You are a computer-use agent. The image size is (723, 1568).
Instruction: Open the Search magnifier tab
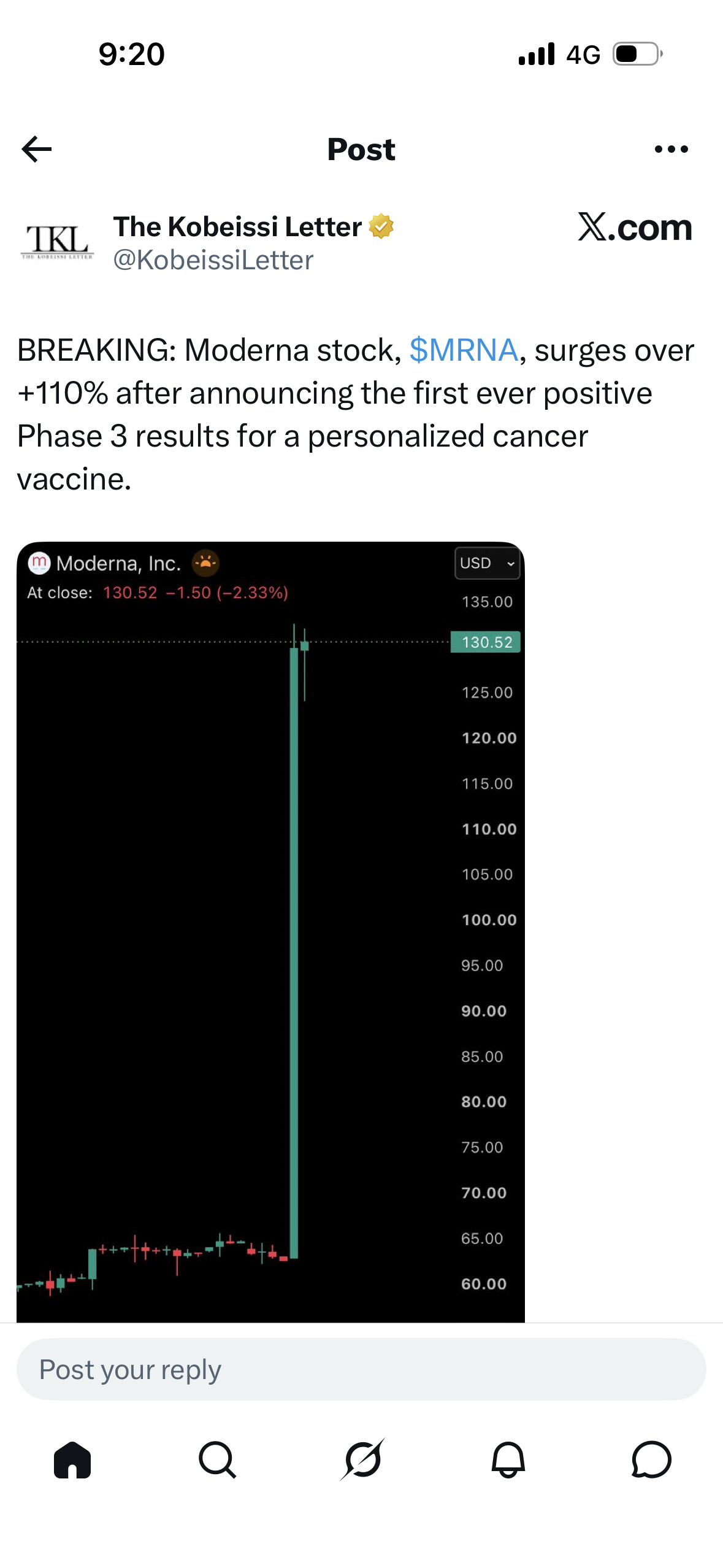[x=217, y=1459]
